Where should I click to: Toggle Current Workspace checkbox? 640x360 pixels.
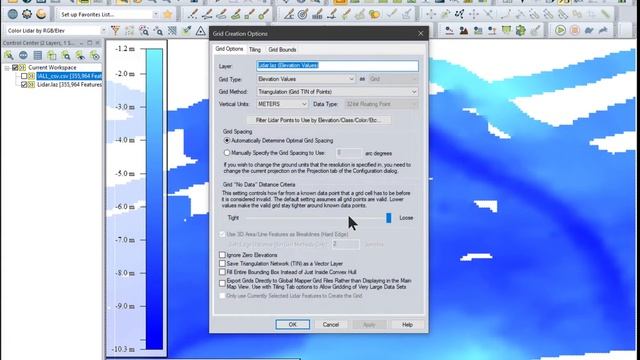15,67
